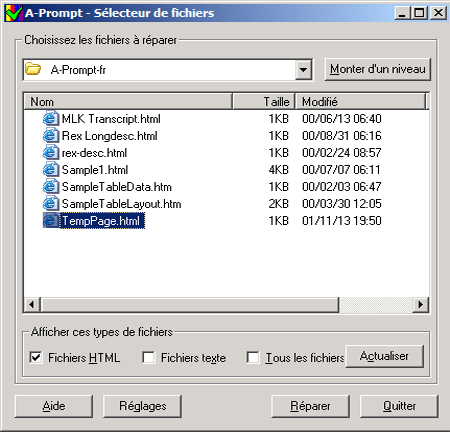Screen dimensions: 450x432
Task: Click the date 00/02/03 06:47
Action: coord(342,187)
